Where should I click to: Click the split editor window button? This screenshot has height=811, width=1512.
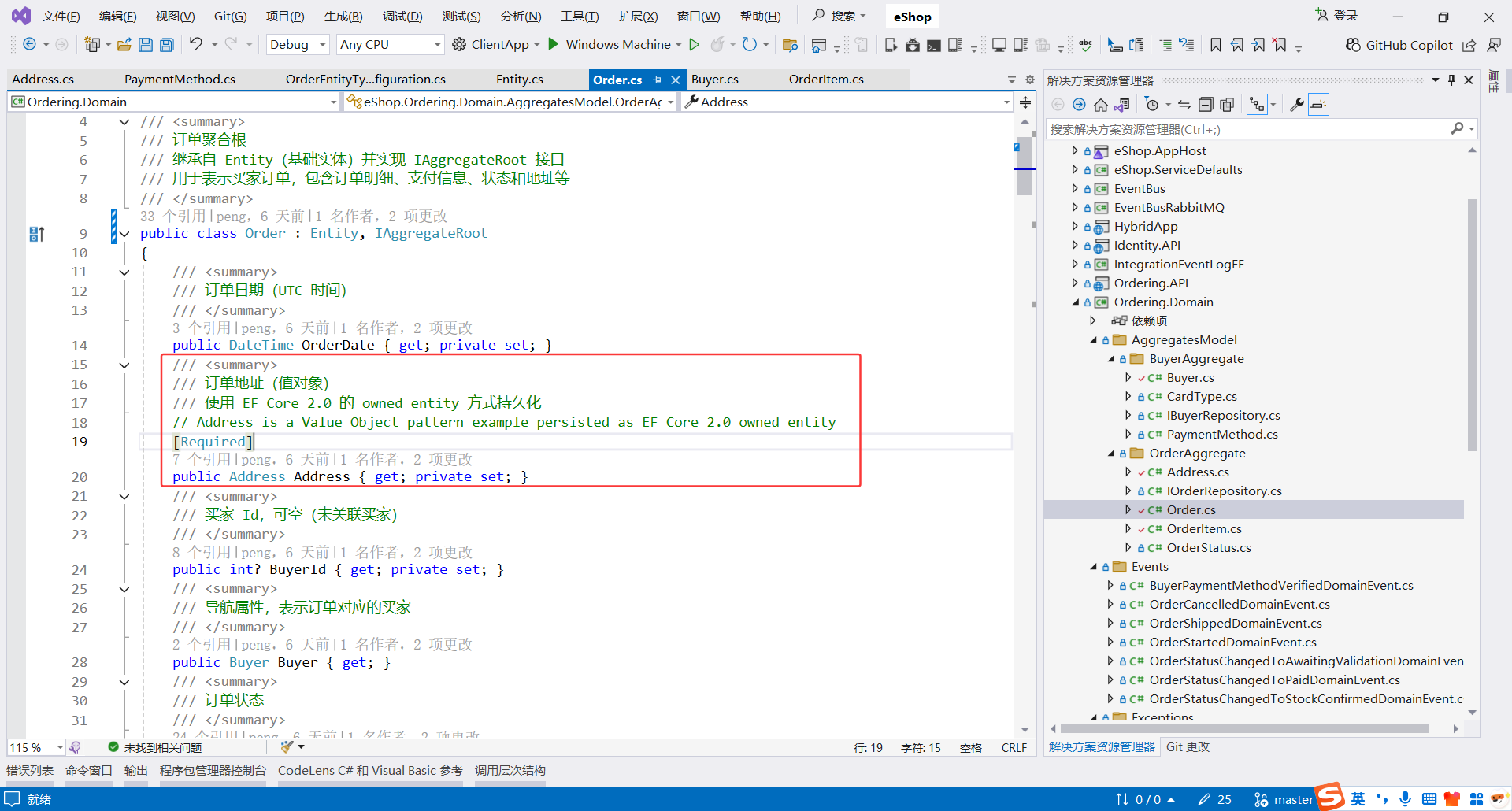pos(1025,102)
